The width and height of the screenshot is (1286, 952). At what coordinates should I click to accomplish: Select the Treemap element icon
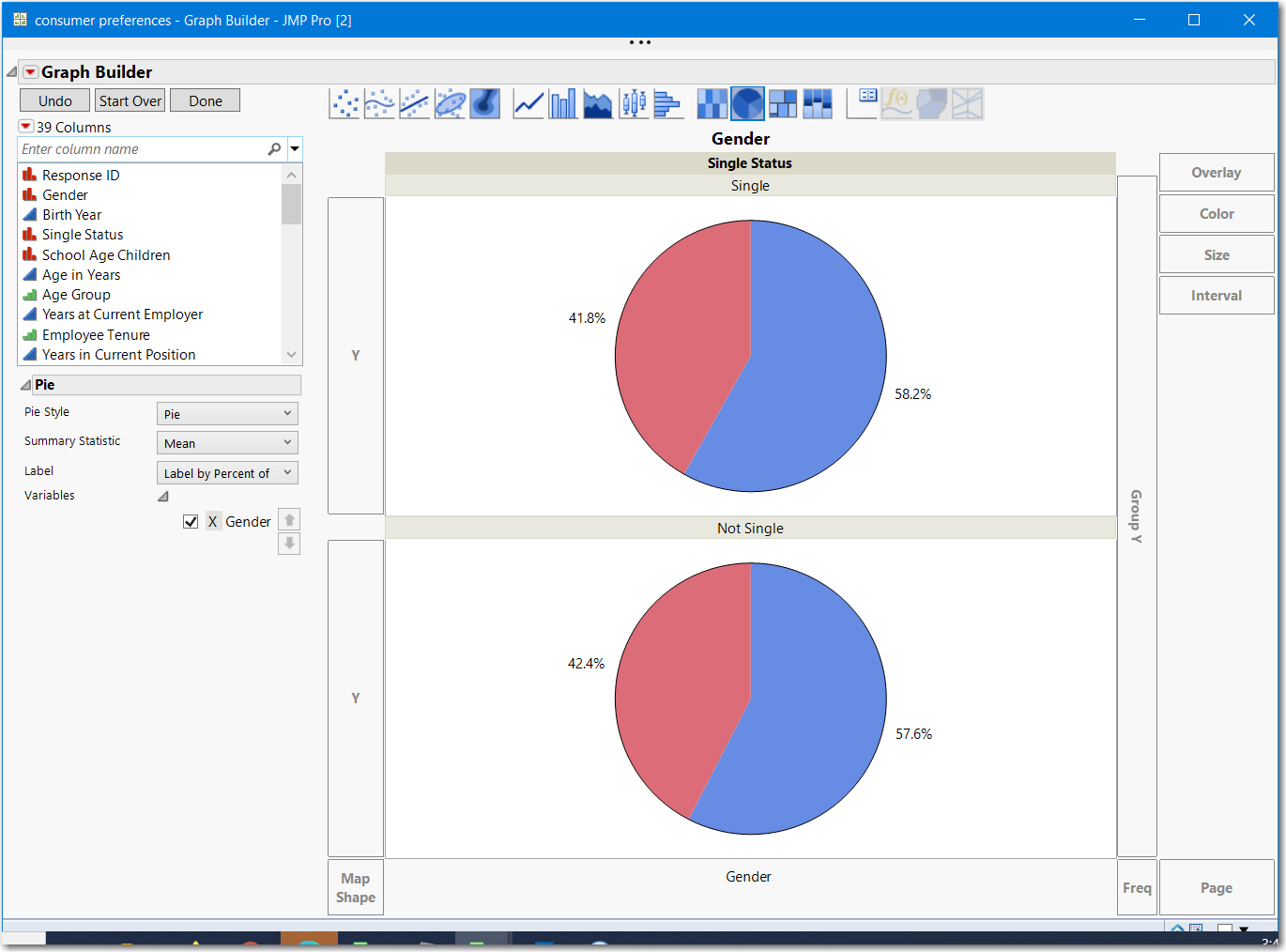pyautogui.click(x=782, y=103)
